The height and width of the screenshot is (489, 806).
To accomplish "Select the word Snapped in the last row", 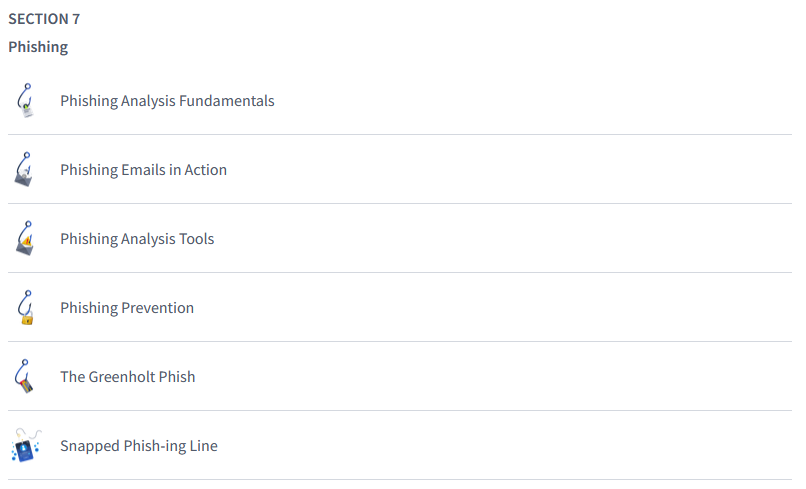I will click(88, 446).
